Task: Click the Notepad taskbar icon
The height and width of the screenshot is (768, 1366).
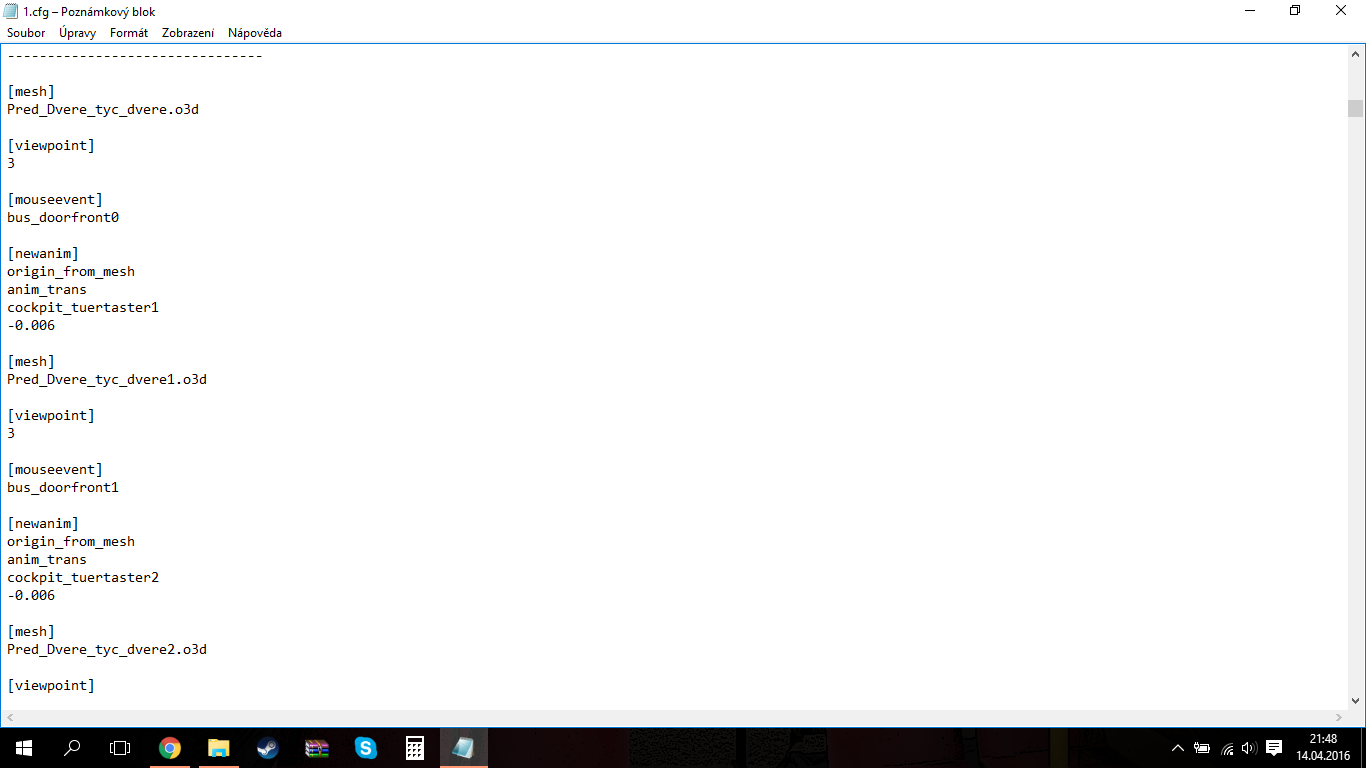Action: pyautogui.click(x=463, y=748)
